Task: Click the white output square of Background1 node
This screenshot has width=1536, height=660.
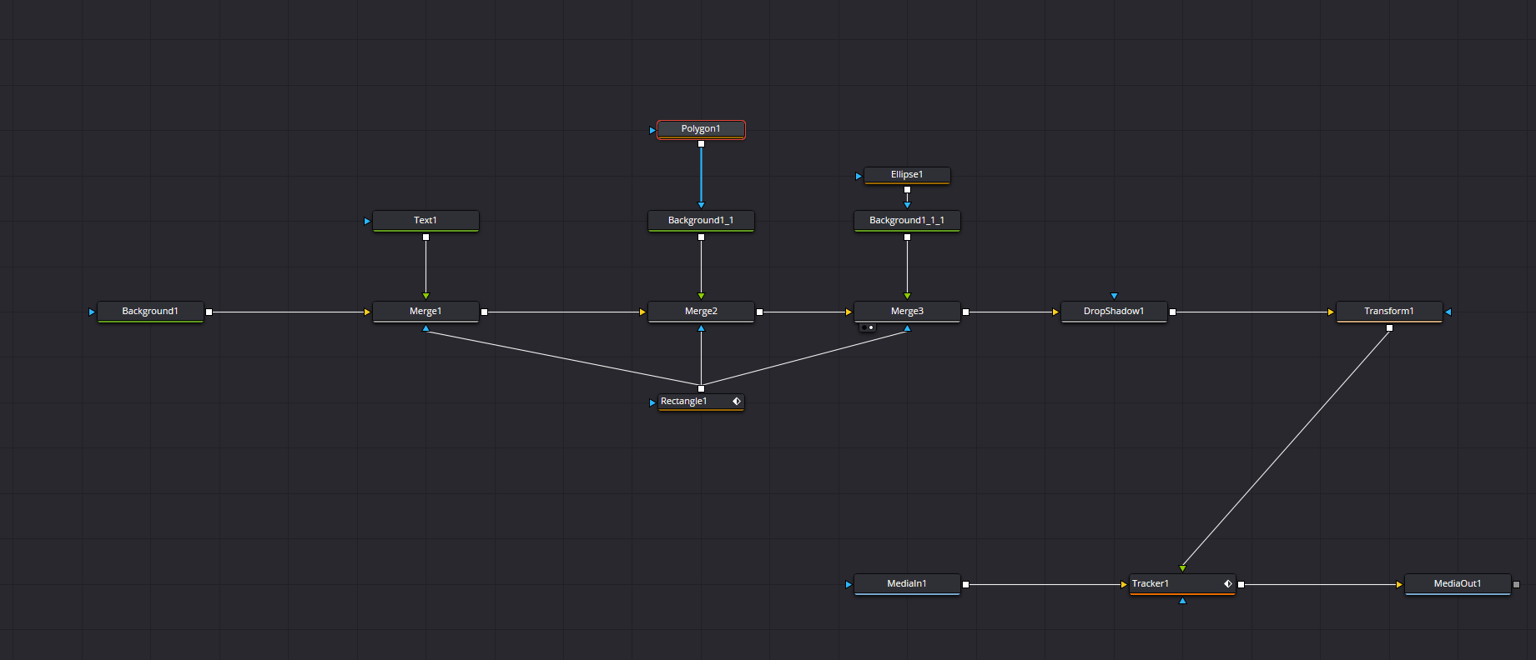Action: [208, 312]
